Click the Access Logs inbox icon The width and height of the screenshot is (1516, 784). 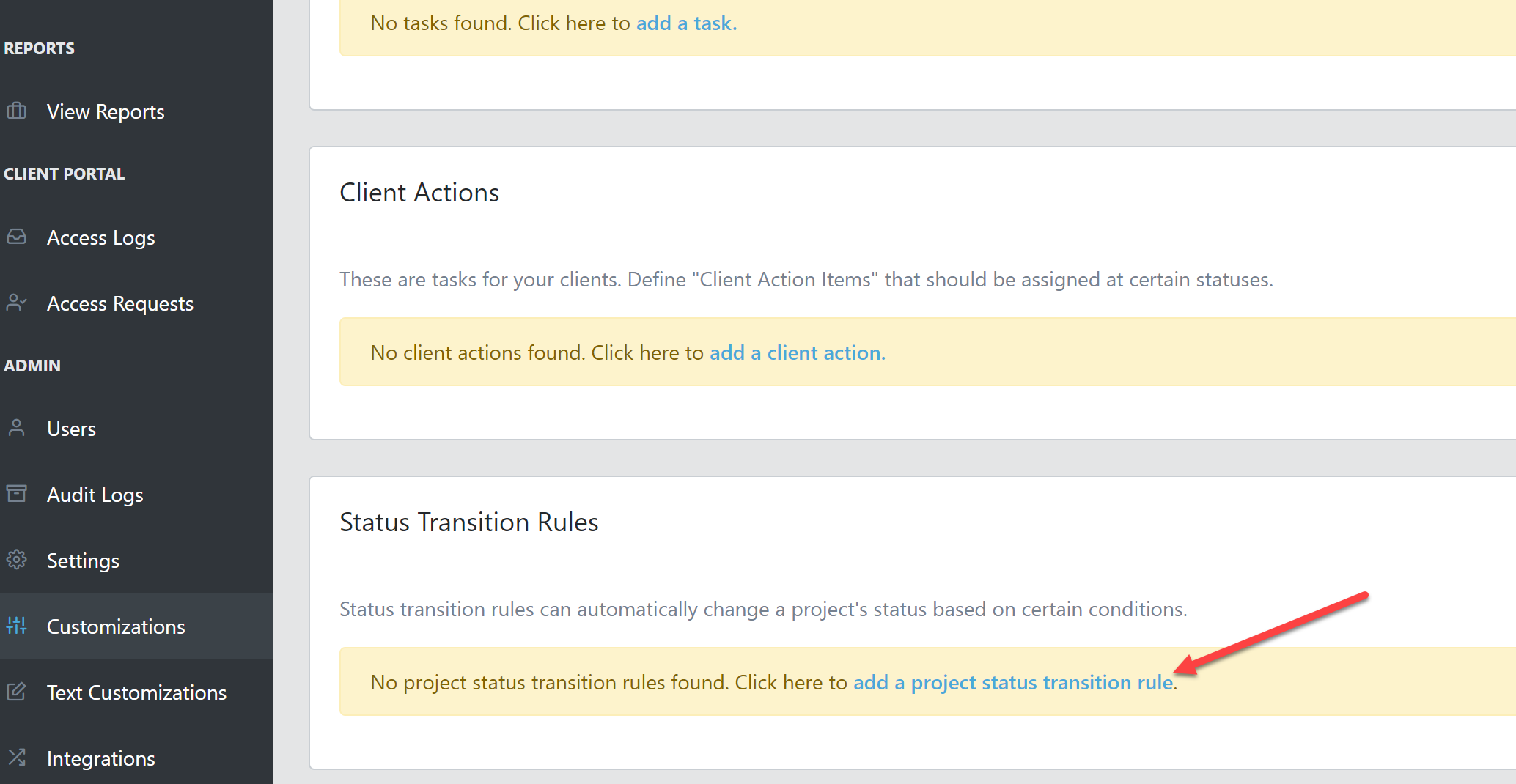point(16,237)
